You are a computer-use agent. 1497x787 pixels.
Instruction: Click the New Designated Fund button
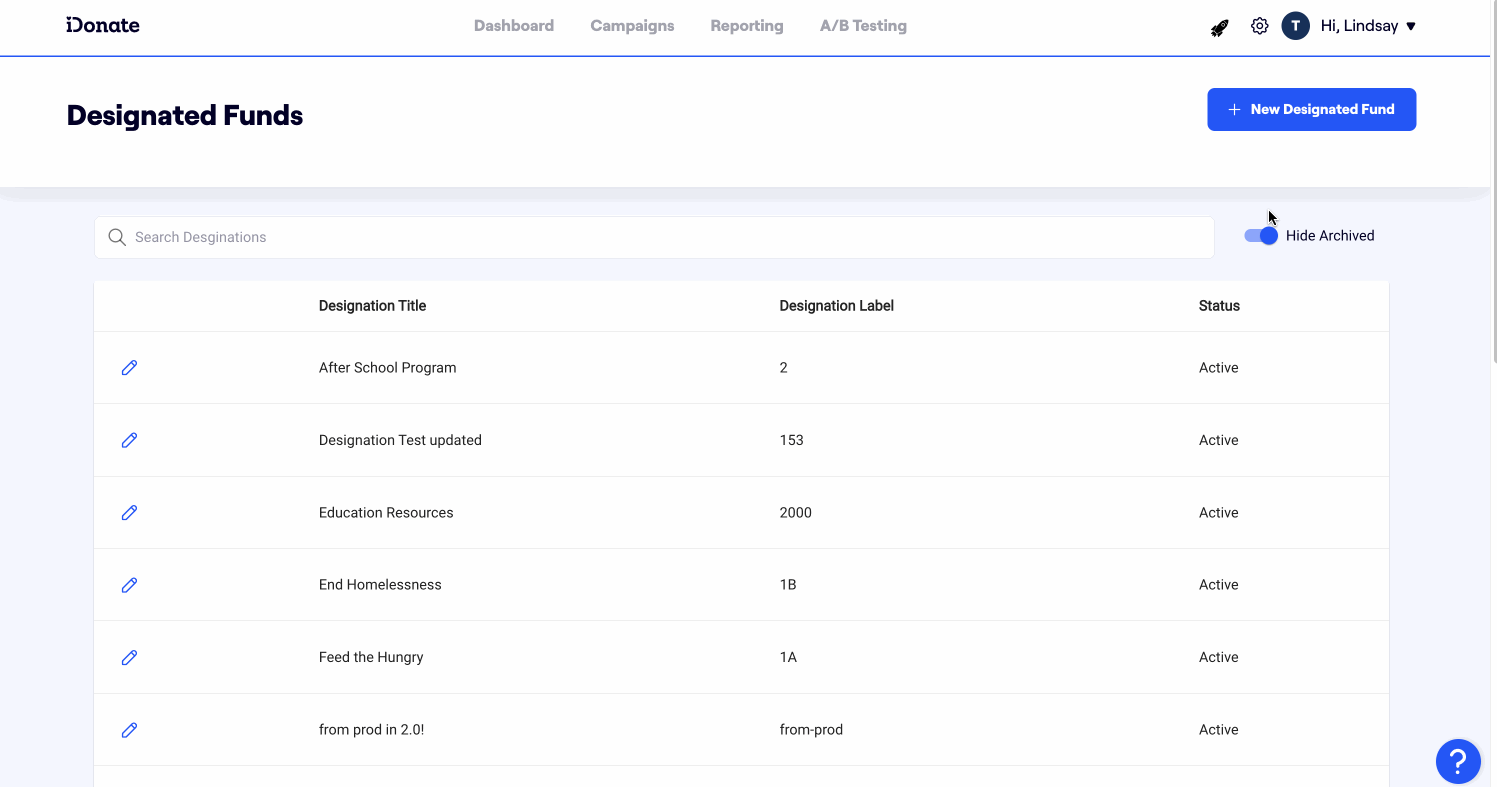tap(1311, 109)
